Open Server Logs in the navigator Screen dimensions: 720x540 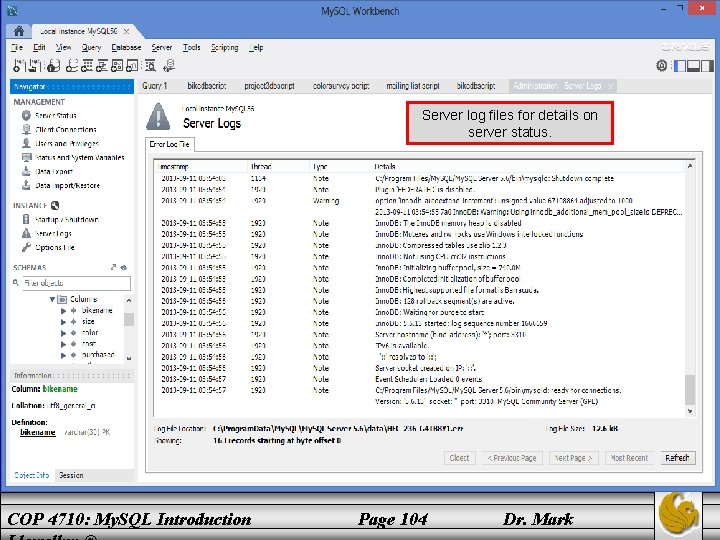pyautogui.click(x=53, y=233)
